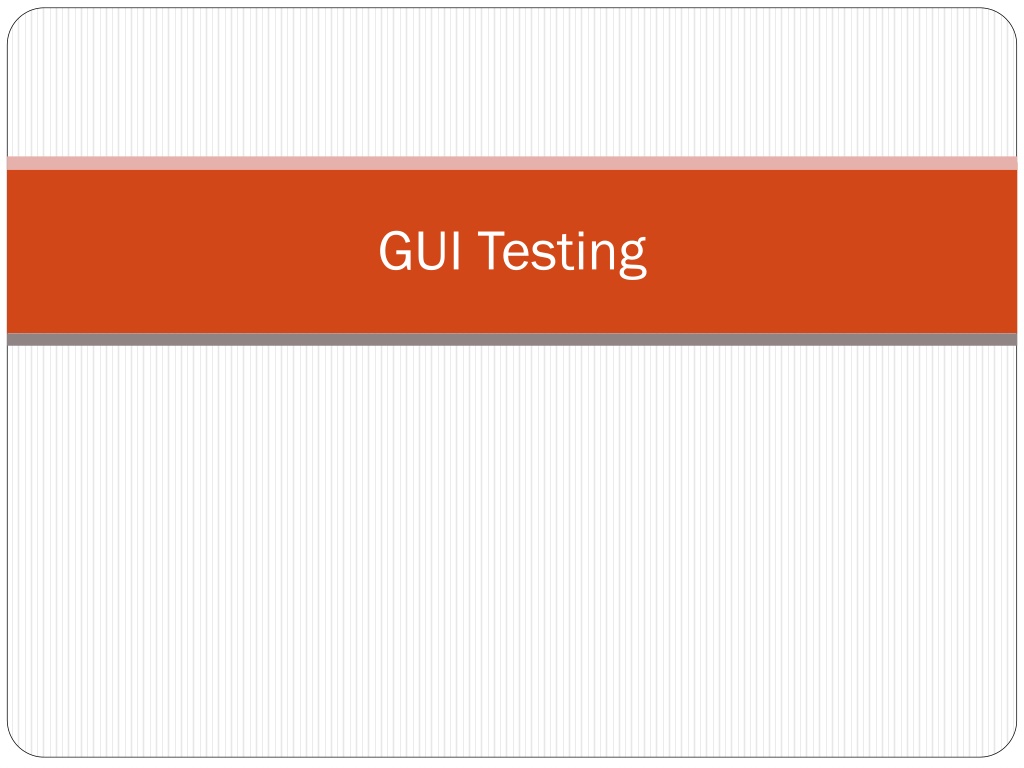Click the final letter g of "Testing"
The image size is (1024, 768).
pyautogui.click(x=632, y=259)
